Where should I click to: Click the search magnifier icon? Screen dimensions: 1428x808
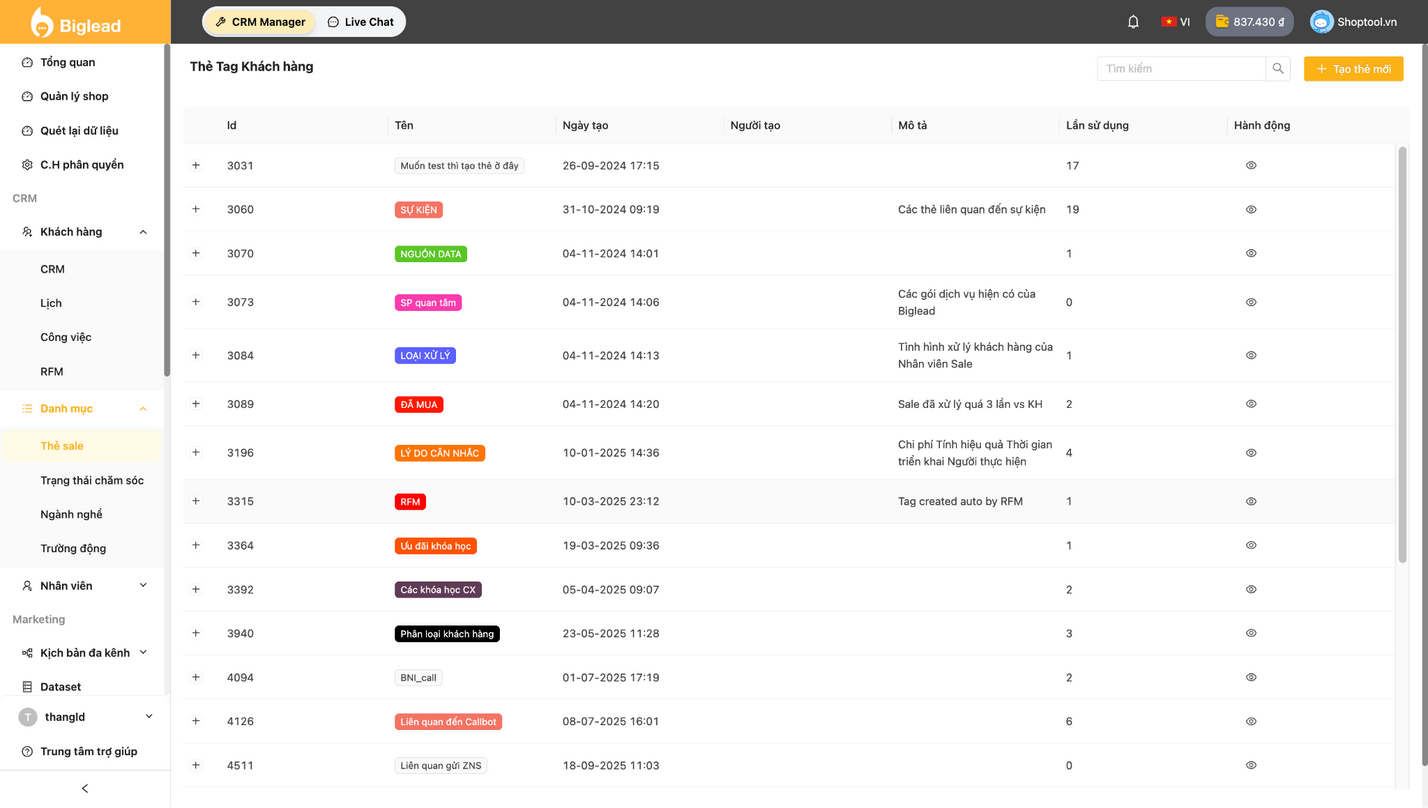1278,69
